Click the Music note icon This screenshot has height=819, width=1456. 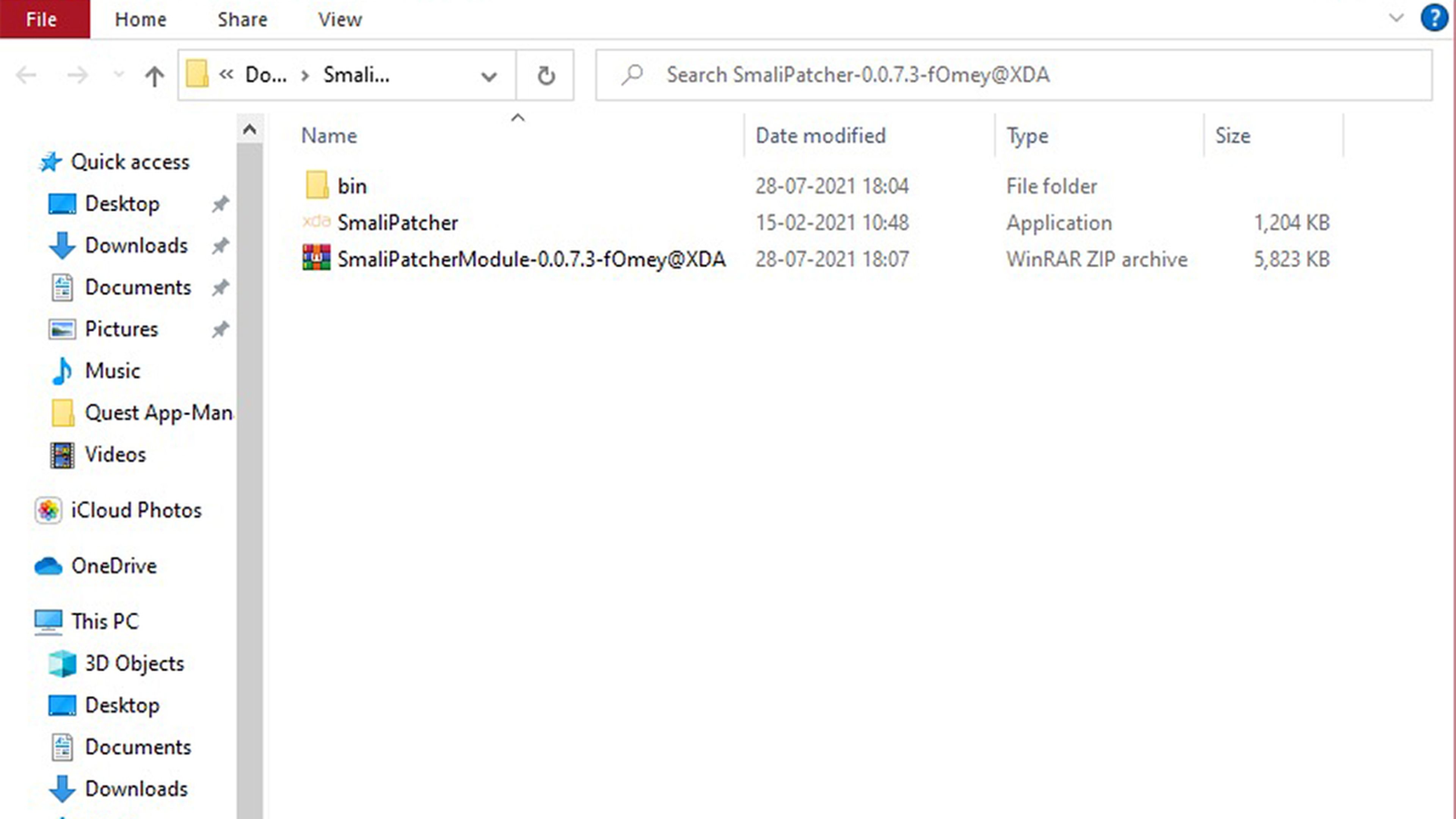point(62,371)
